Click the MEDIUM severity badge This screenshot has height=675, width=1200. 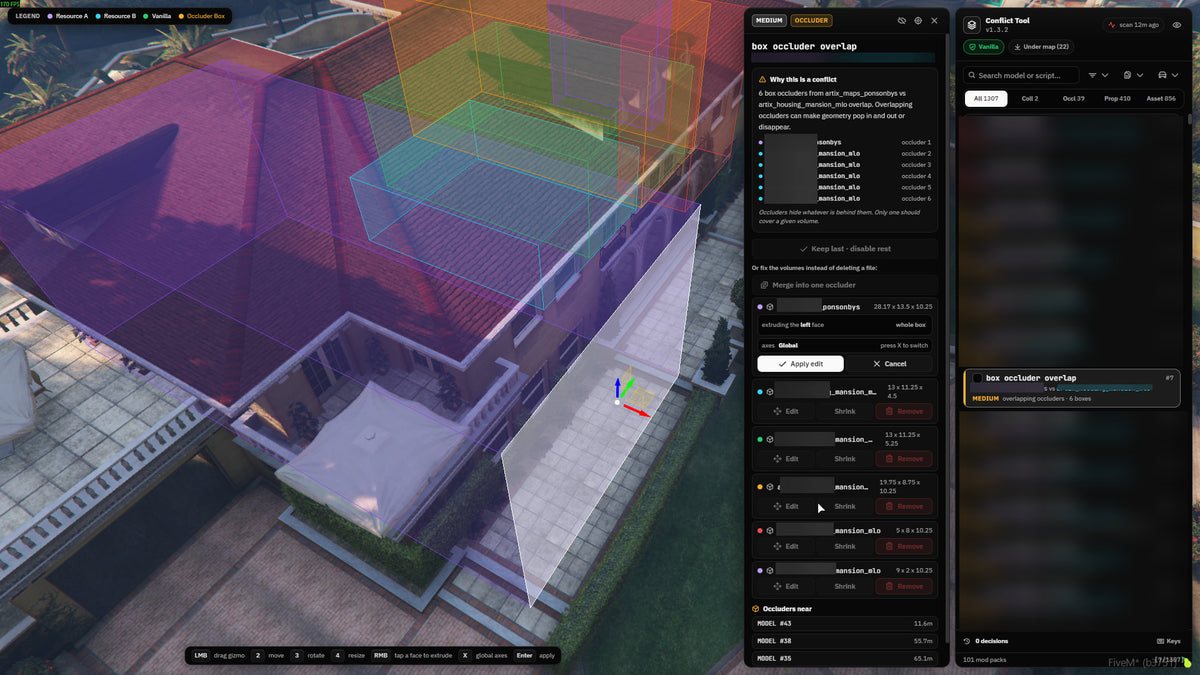click(x=769, y=20)
